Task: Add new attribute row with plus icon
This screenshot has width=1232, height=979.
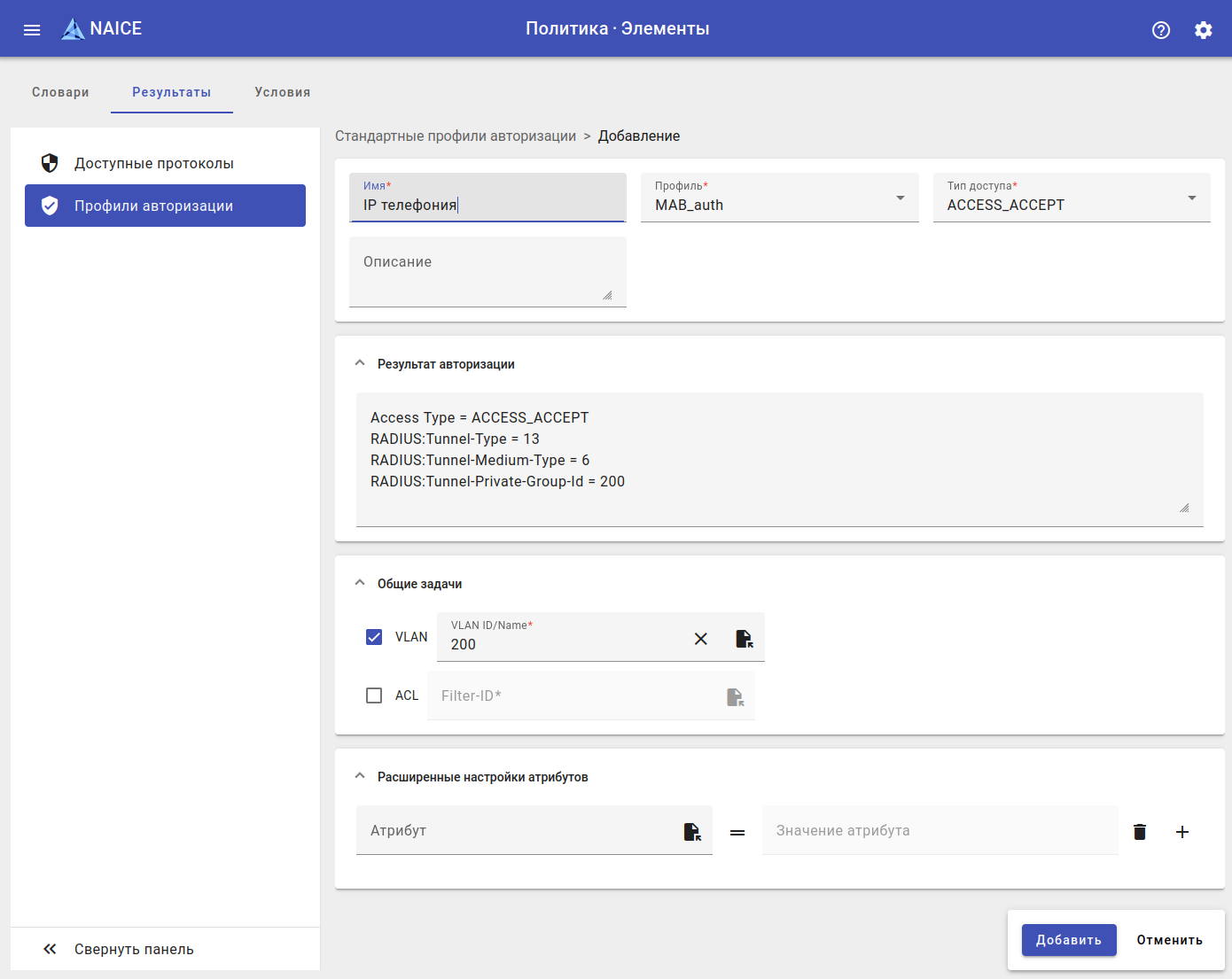Action: pyautogui.click(x=1181, y=832)
